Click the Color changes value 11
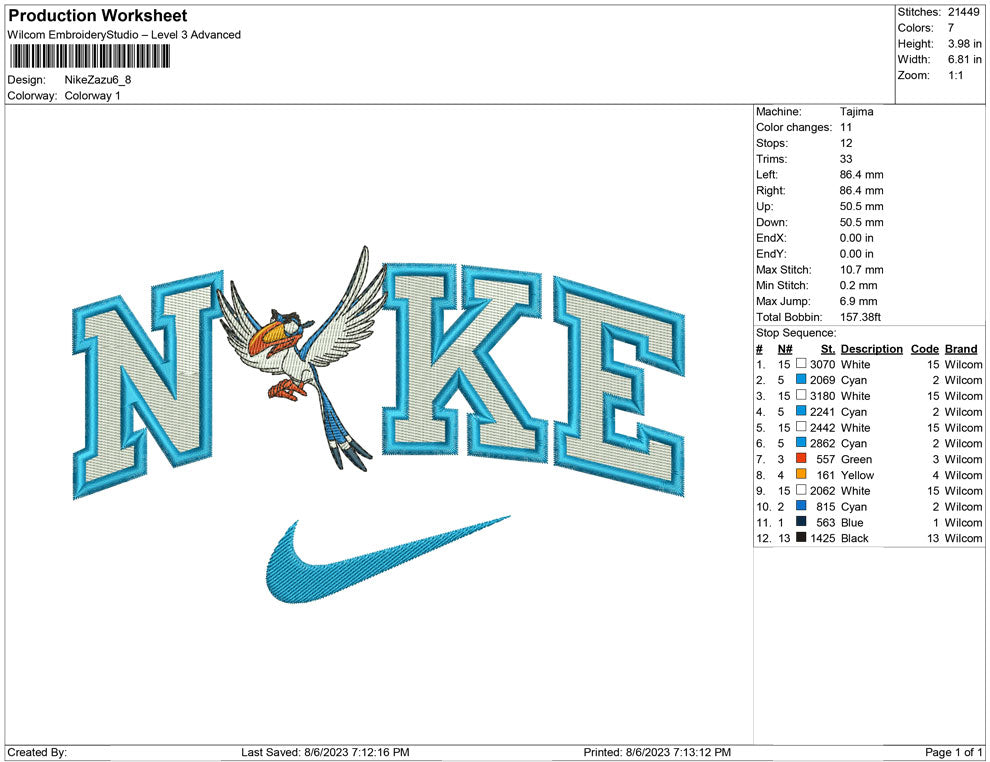This screenshot has height=762, width=990. point(846,128)
